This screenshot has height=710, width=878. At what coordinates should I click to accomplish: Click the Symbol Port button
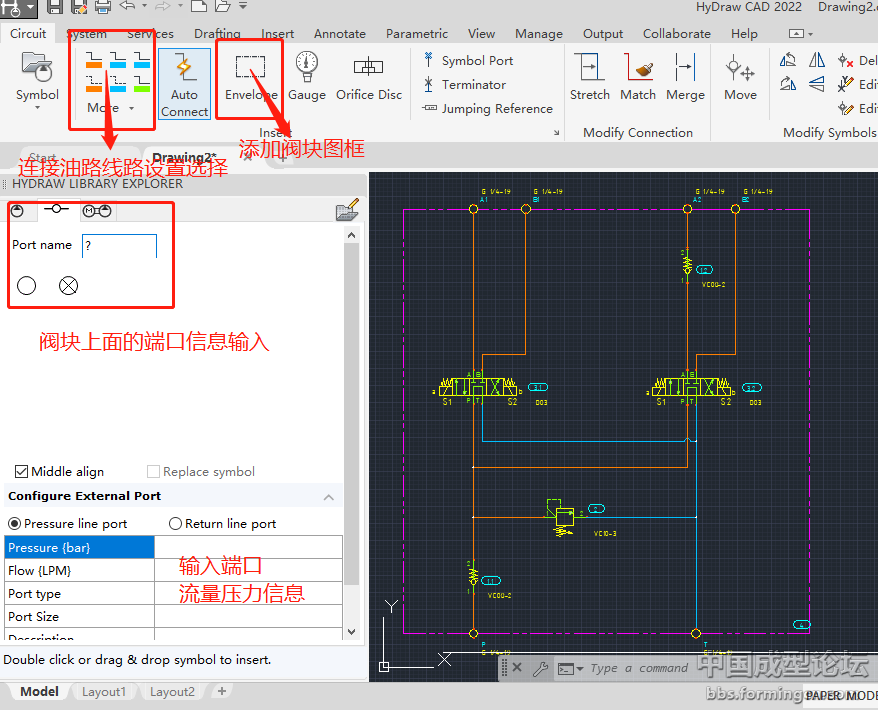point(468,61)
